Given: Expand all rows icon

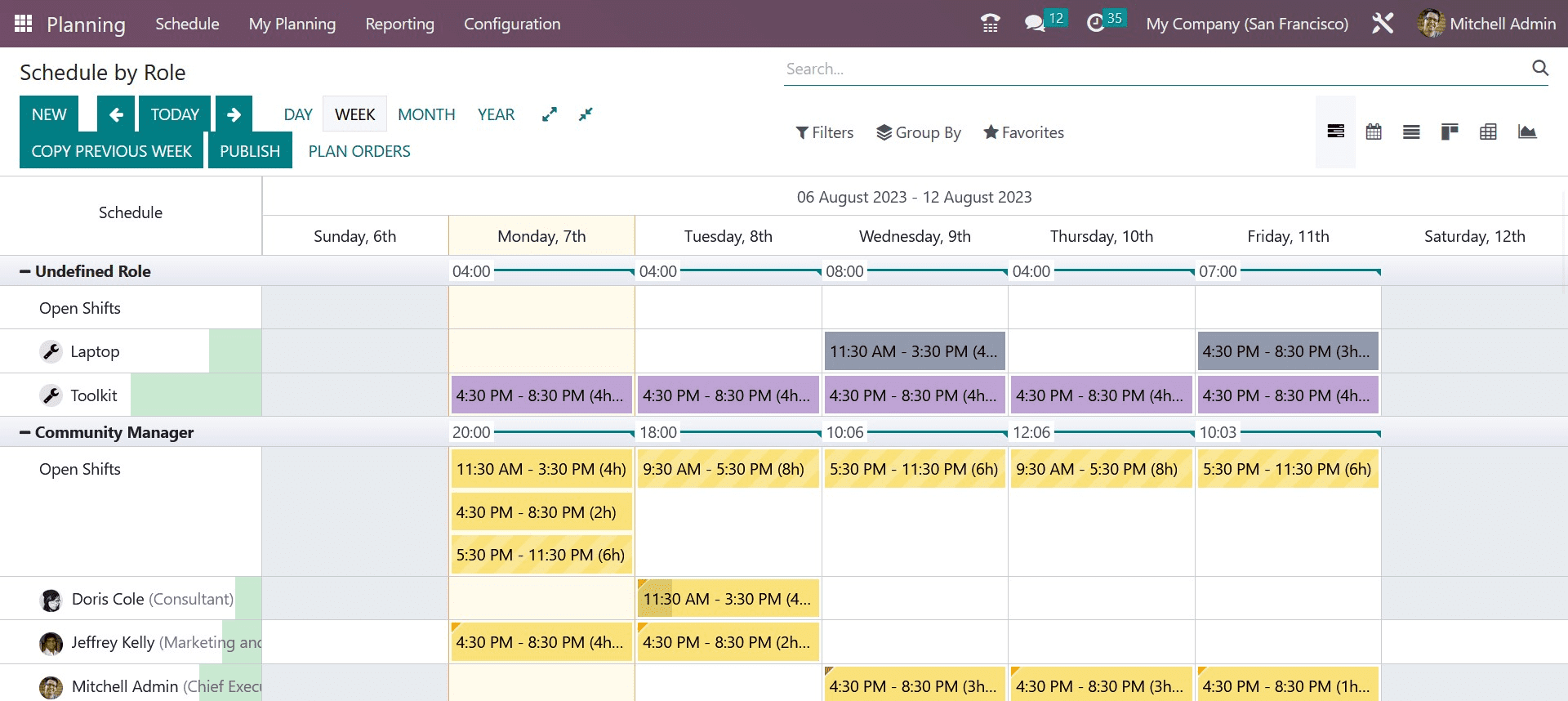Looking at the screenshot, I should click(550, 114).
